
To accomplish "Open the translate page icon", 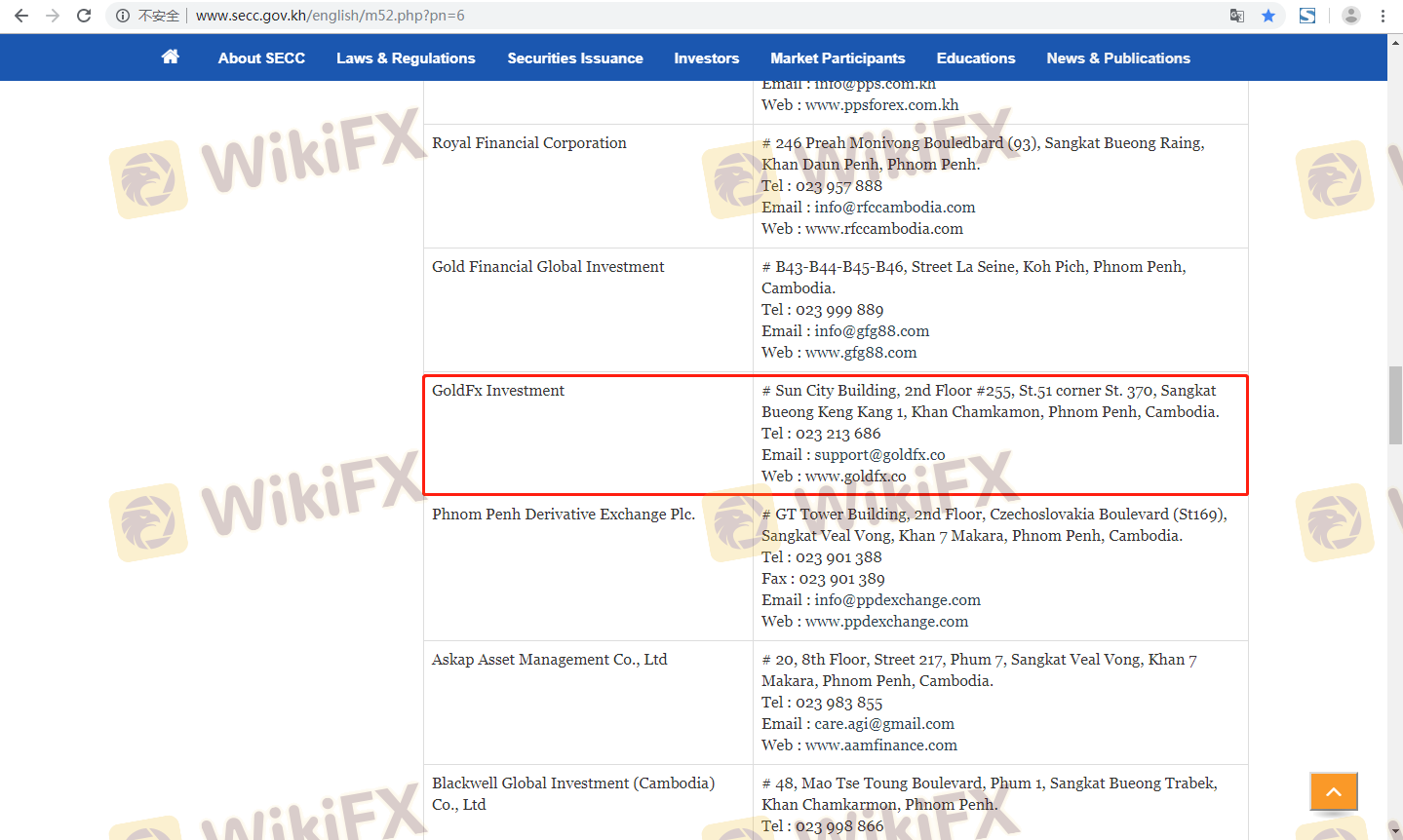I will 1236,16.
